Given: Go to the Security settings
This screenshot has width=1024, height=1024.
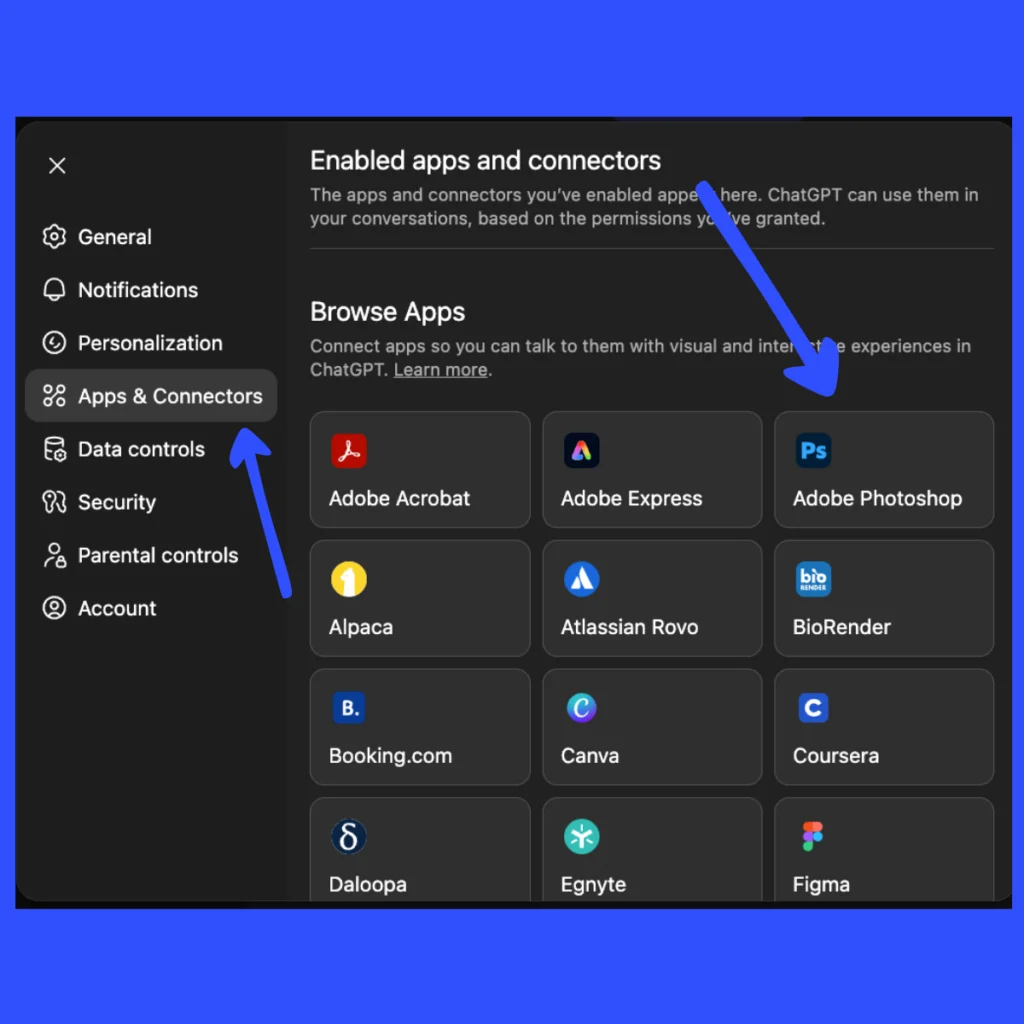Looking at the screenshot, I should point(116,502).
